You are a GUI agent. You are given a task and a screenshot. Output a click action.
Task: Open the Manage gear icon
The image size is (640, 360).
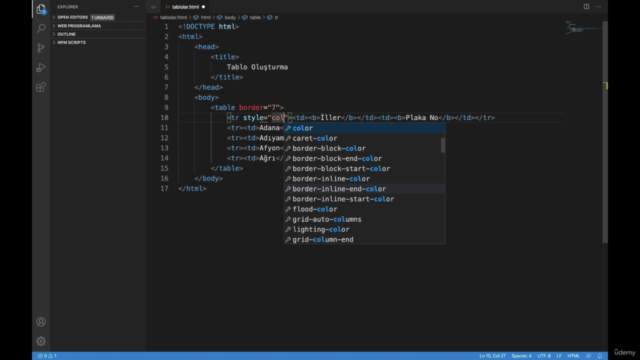pyautogui.click(x=41, y=341)
